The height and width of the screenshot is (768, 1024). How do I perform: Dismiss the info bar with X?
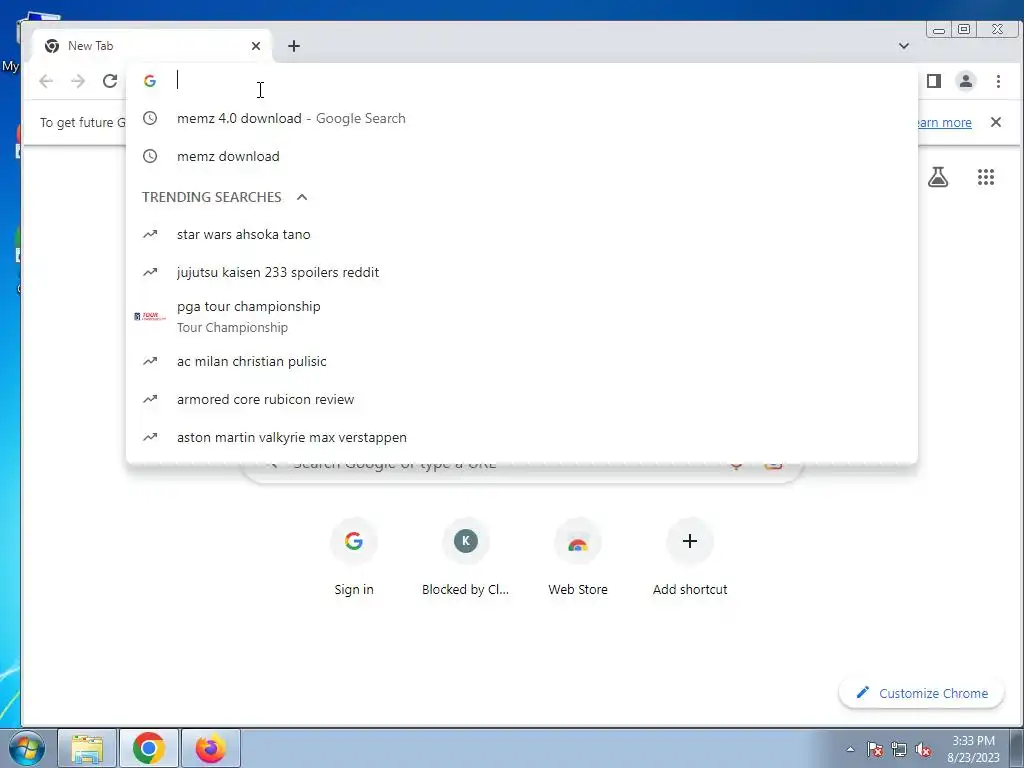click(996, 122)
